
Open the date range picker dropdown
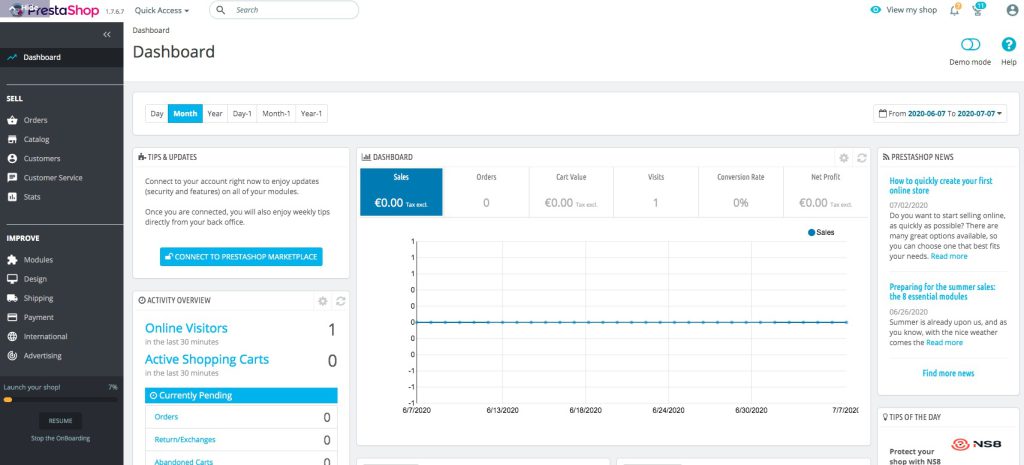[940, 114]
